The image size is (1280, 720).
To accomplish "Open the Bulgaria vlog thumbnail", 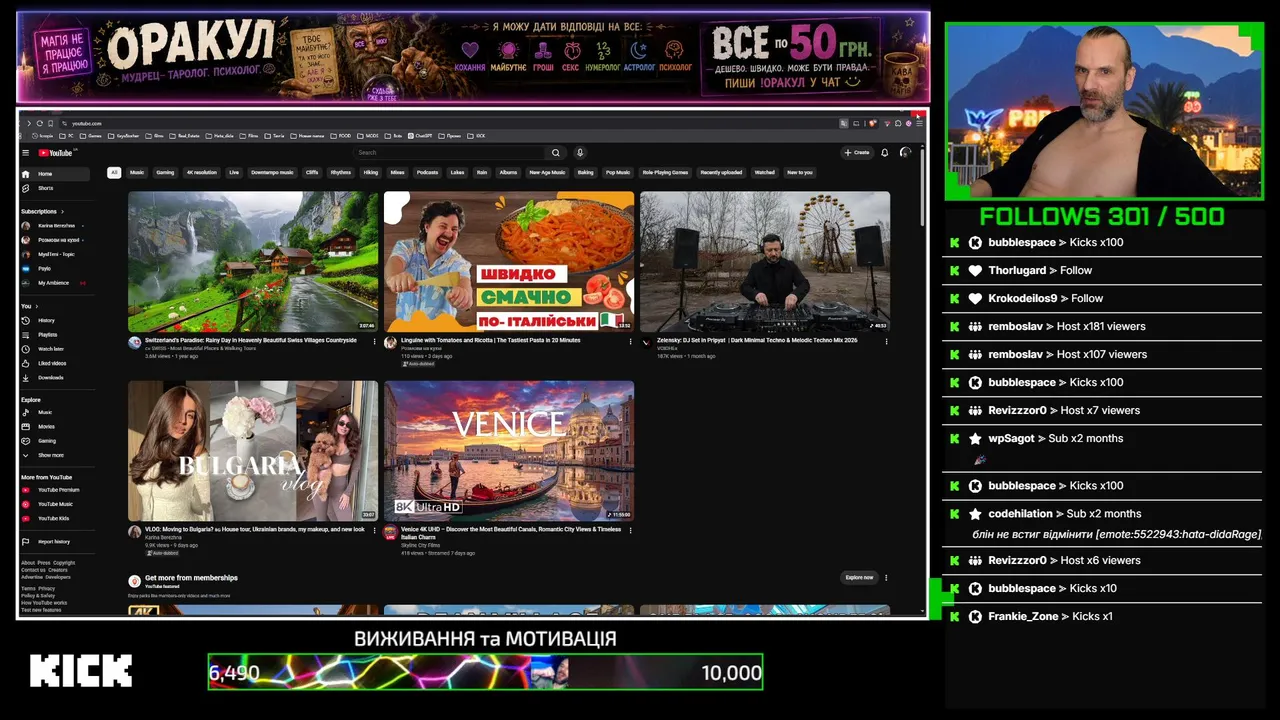I will [253, 451].
